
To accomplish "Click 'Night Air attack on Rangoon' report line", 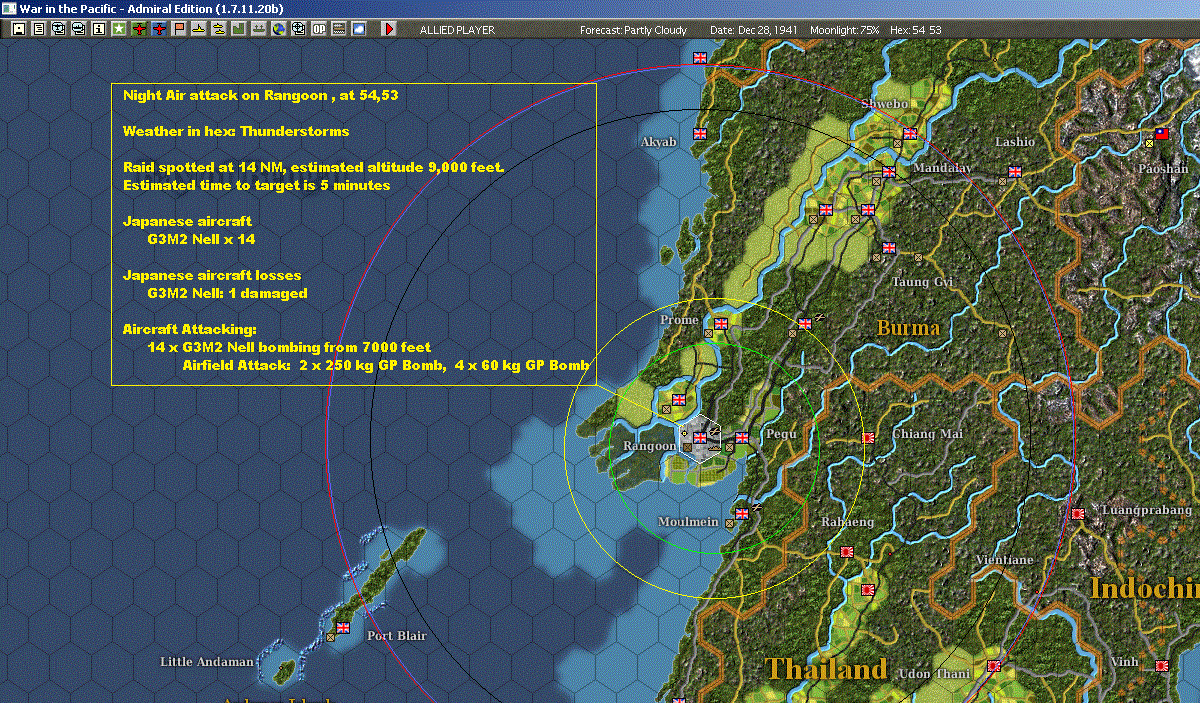I will pos(262,95).
